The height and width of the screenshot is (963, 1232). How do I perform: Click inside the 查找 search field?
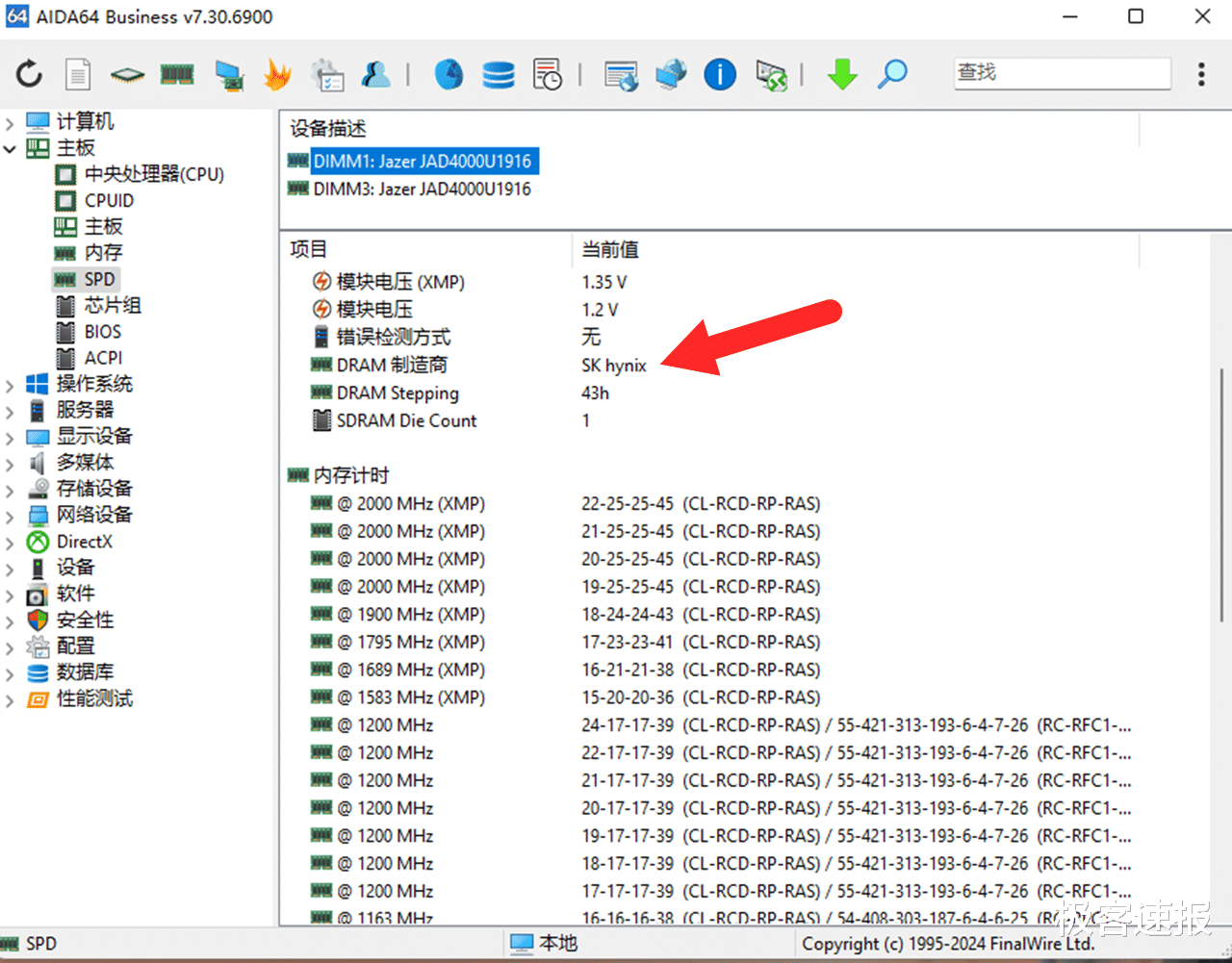pyautogui.click(x=1063, y=73)
